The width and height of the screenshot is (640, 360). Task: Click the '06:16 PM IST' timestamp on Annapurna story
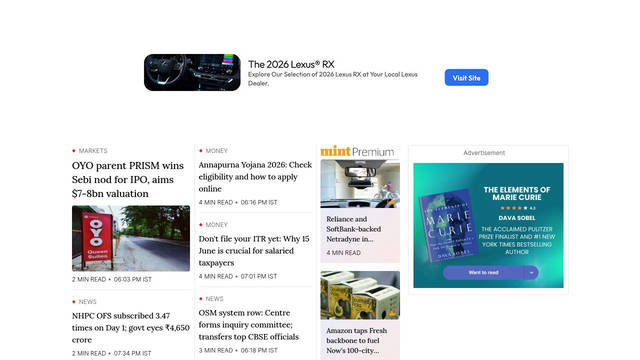click(x=259, y=202)
